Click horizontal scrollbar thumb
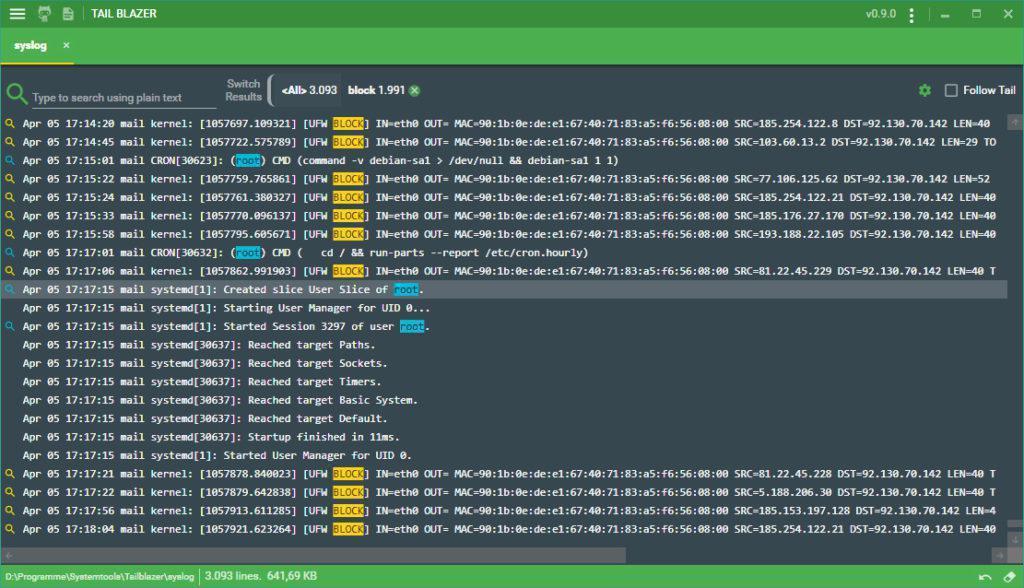The width and height of the screenshot is (1024, 588). [319, 555]
